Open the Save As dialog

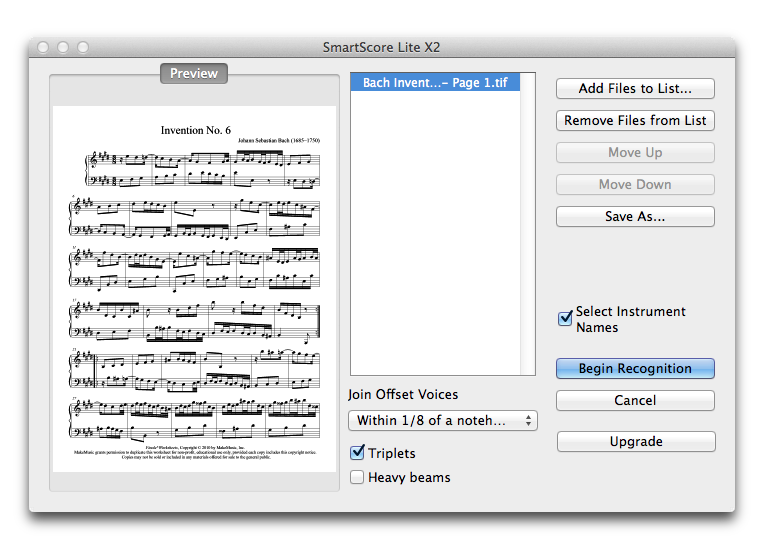(x=635, y=216)
